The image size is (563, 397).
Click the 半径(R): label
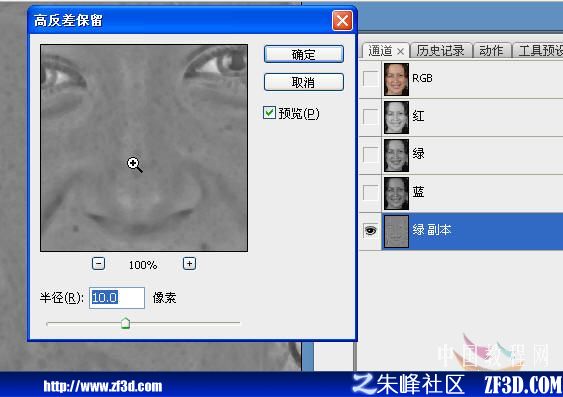pyautogui.click(x=62, y=298)
